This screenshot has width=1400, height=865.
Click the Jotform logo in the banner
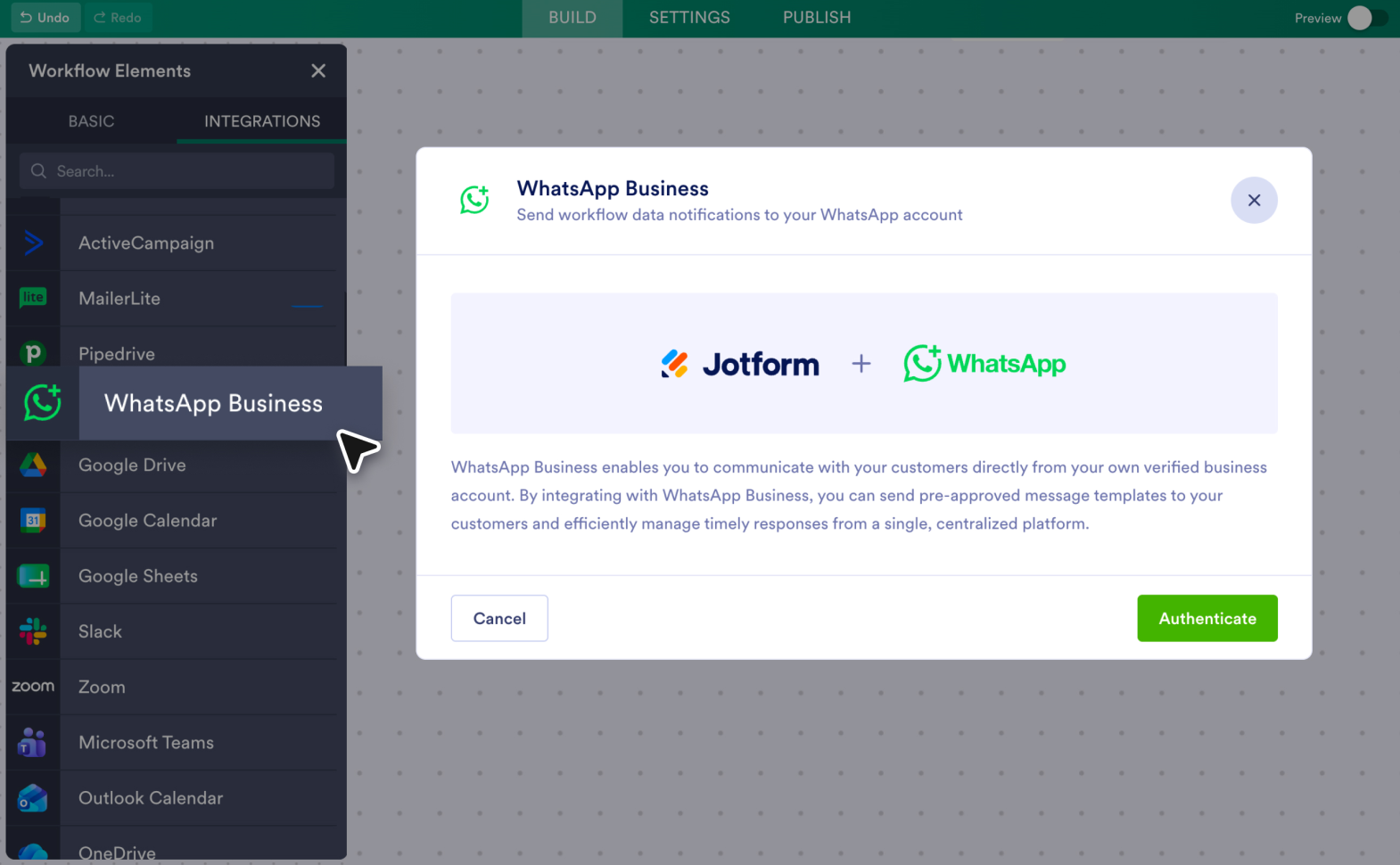740,364
